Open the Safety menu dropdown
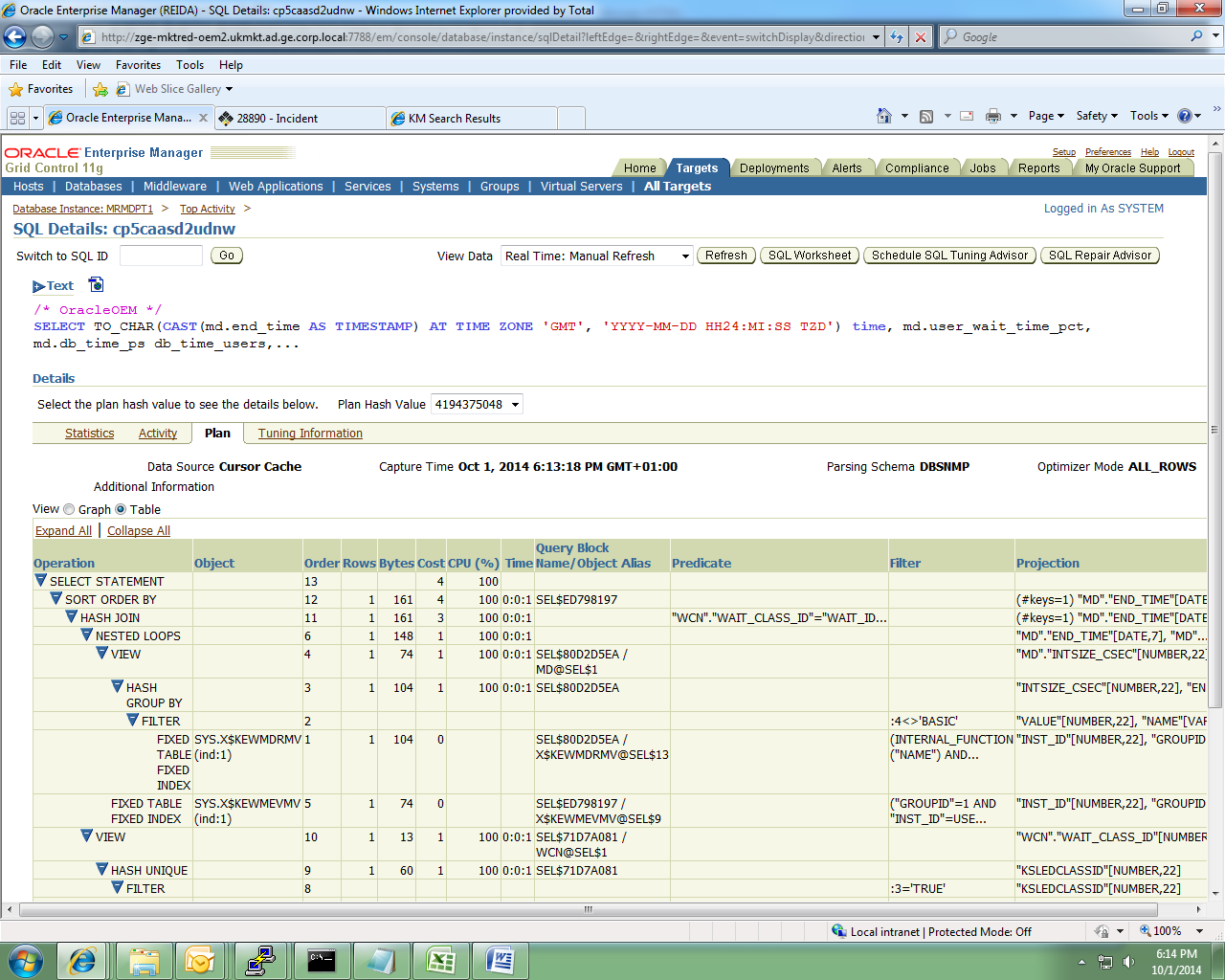The height and width of the screenshot is (980, 1225). (x=1097, y=116)
